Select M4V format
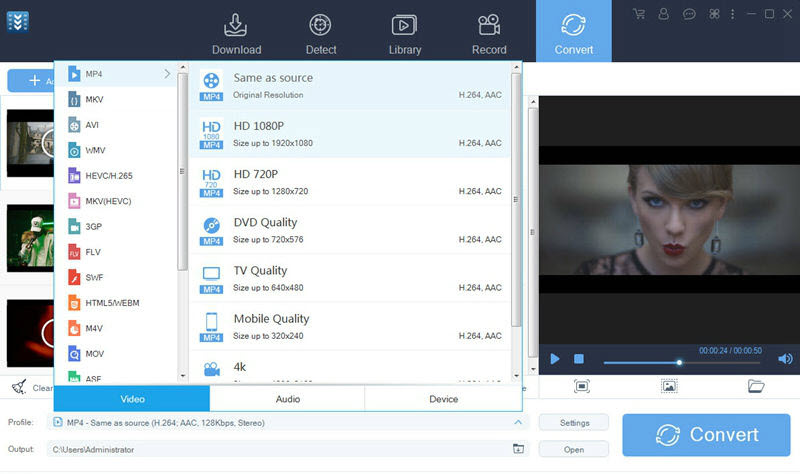Image resolution: width=800 pixels, height=474 pixels. 115,329
